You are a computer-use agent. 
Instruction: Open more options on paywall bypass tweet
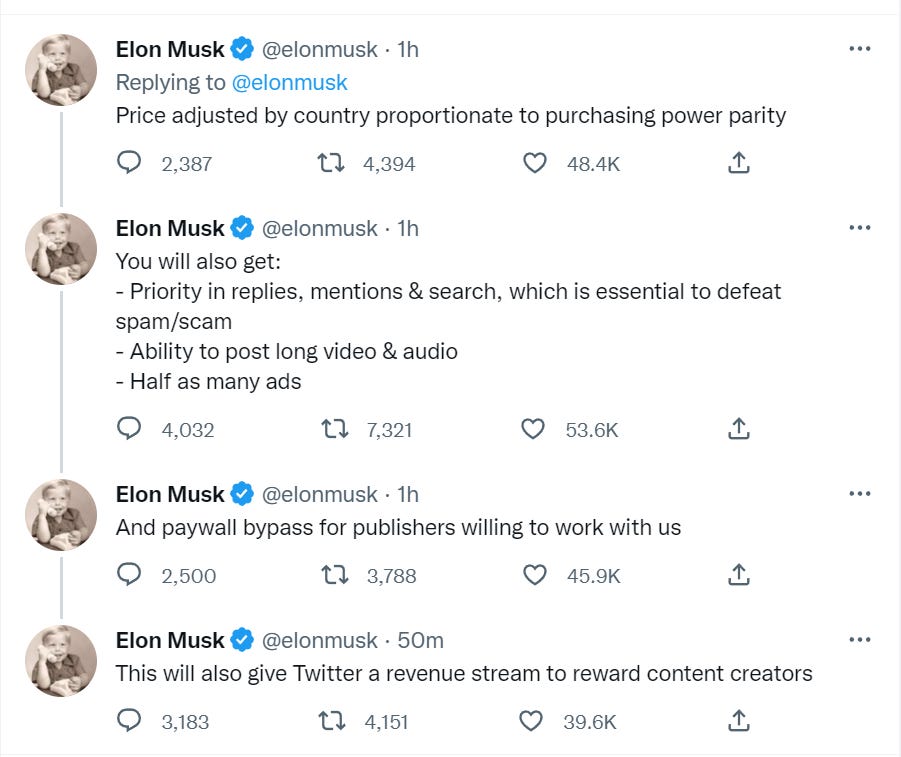tap(859, 494)
